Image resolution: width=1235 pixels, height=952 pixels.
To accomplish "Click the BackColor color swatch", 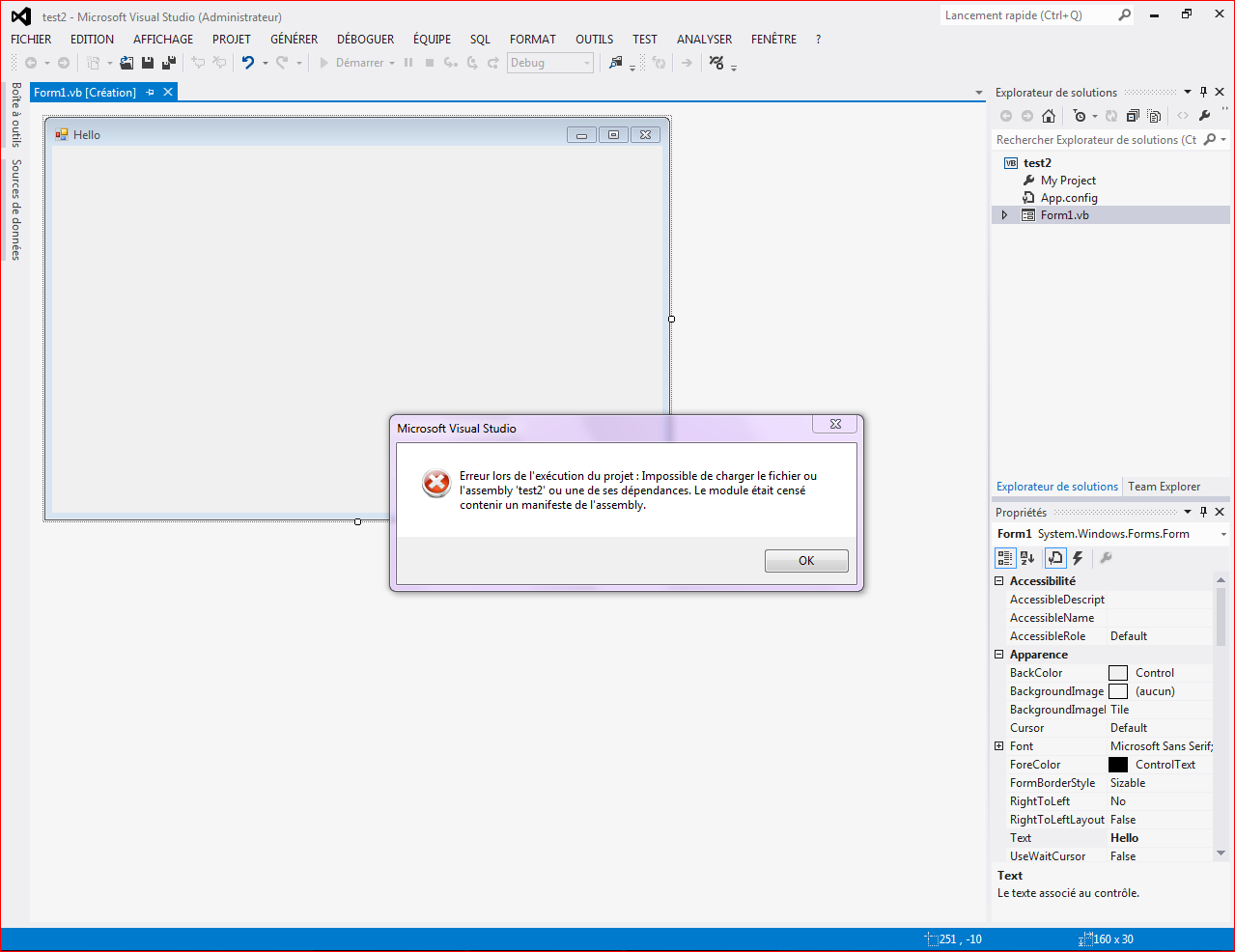I will [1118, 673].
